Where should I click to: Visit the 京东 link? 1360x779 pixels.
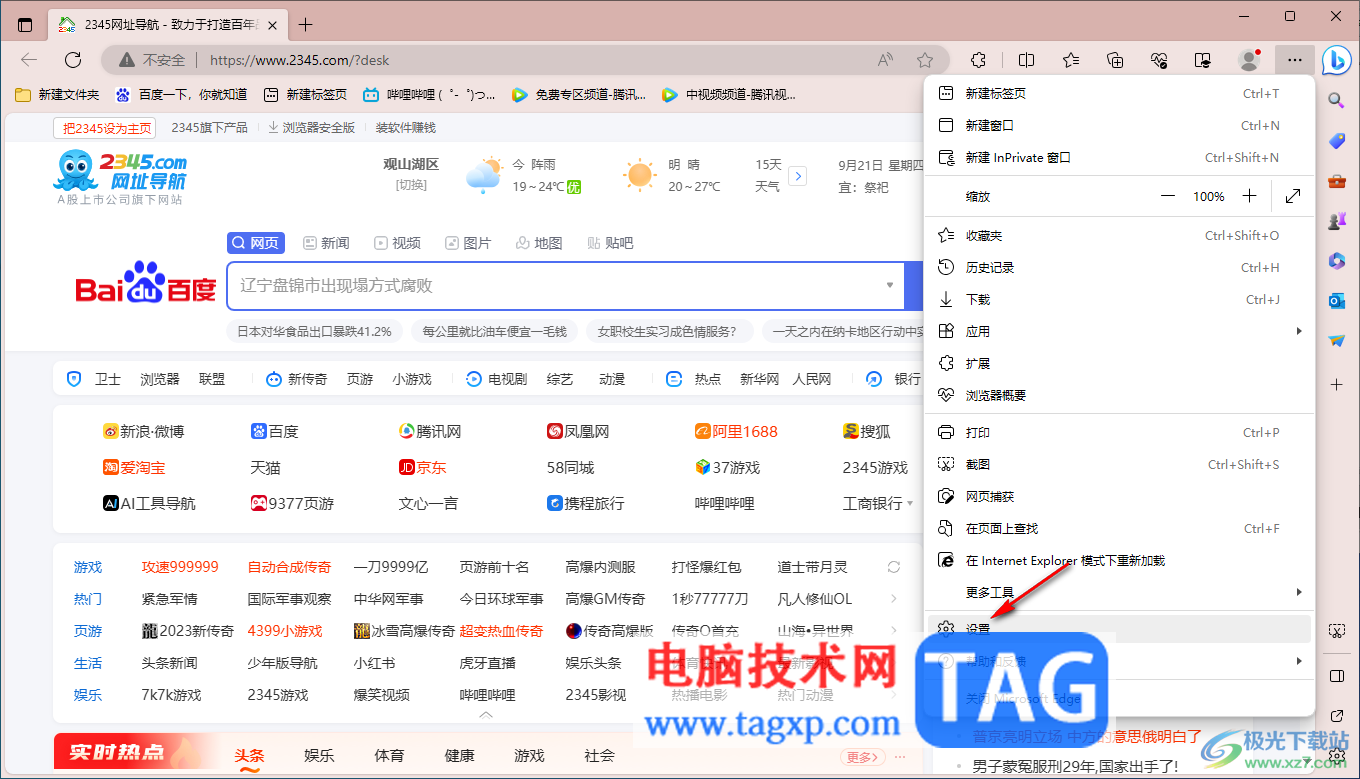422,468
